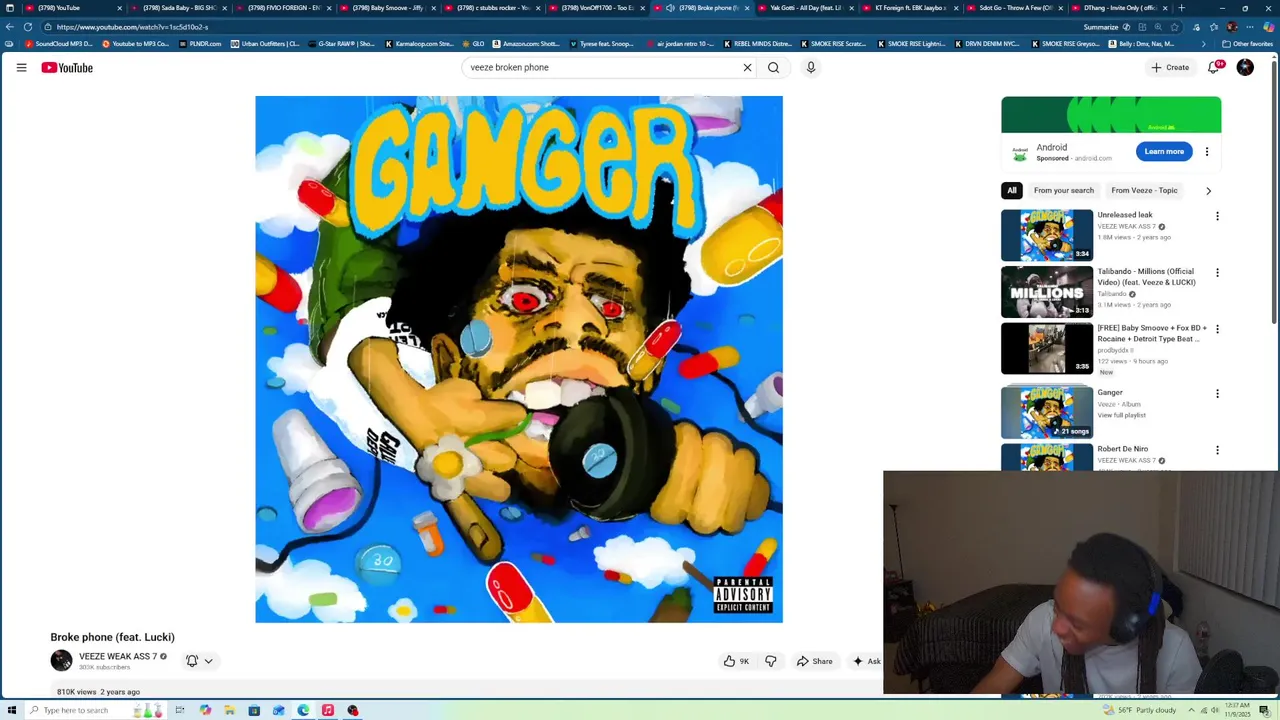Open the Create menu button

[1170, 67]
